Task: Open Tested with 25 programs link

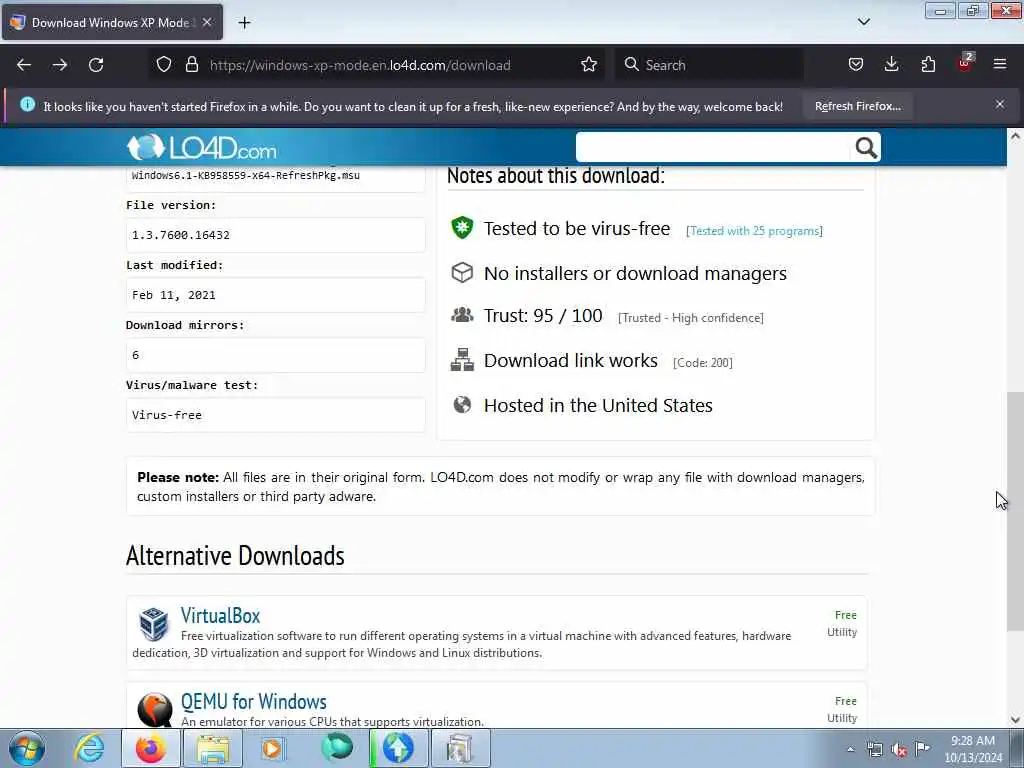Action: point(754,231)
